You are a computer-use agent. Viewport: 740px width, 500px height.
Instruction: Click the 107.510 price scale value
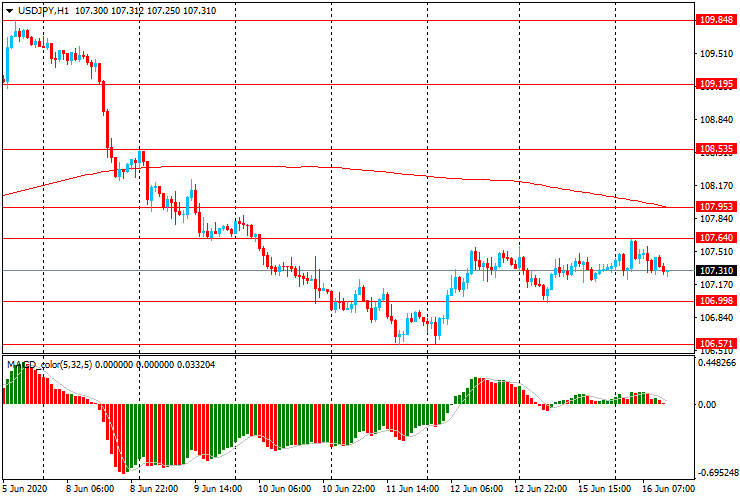tap(716, 252)
